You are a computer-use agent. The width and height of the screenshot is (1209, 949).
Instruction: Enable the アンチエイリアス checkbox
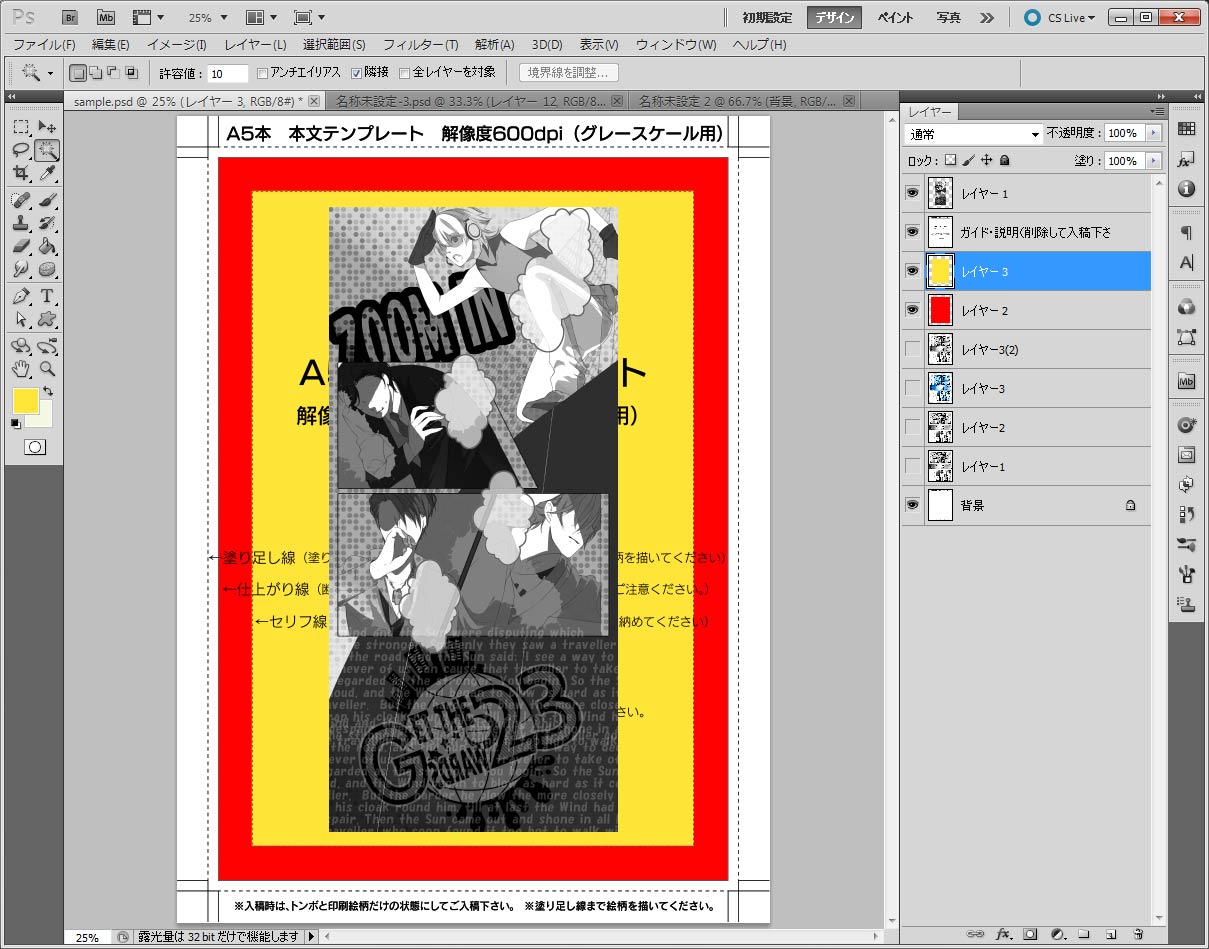(x=262, y=73)
